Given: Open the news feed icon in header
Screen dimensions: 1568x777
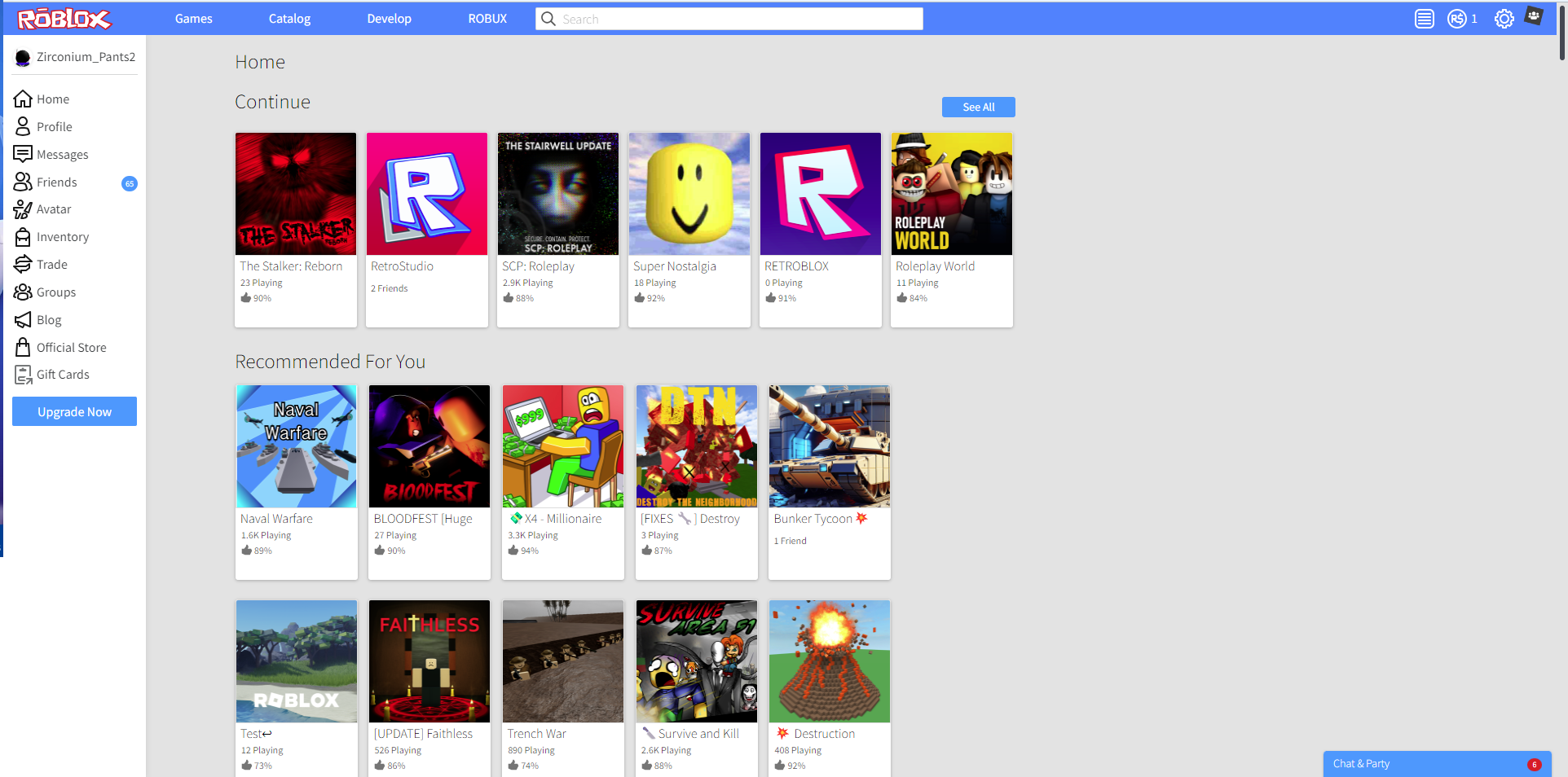Looking at the screenshot, I should (1425, 19).
